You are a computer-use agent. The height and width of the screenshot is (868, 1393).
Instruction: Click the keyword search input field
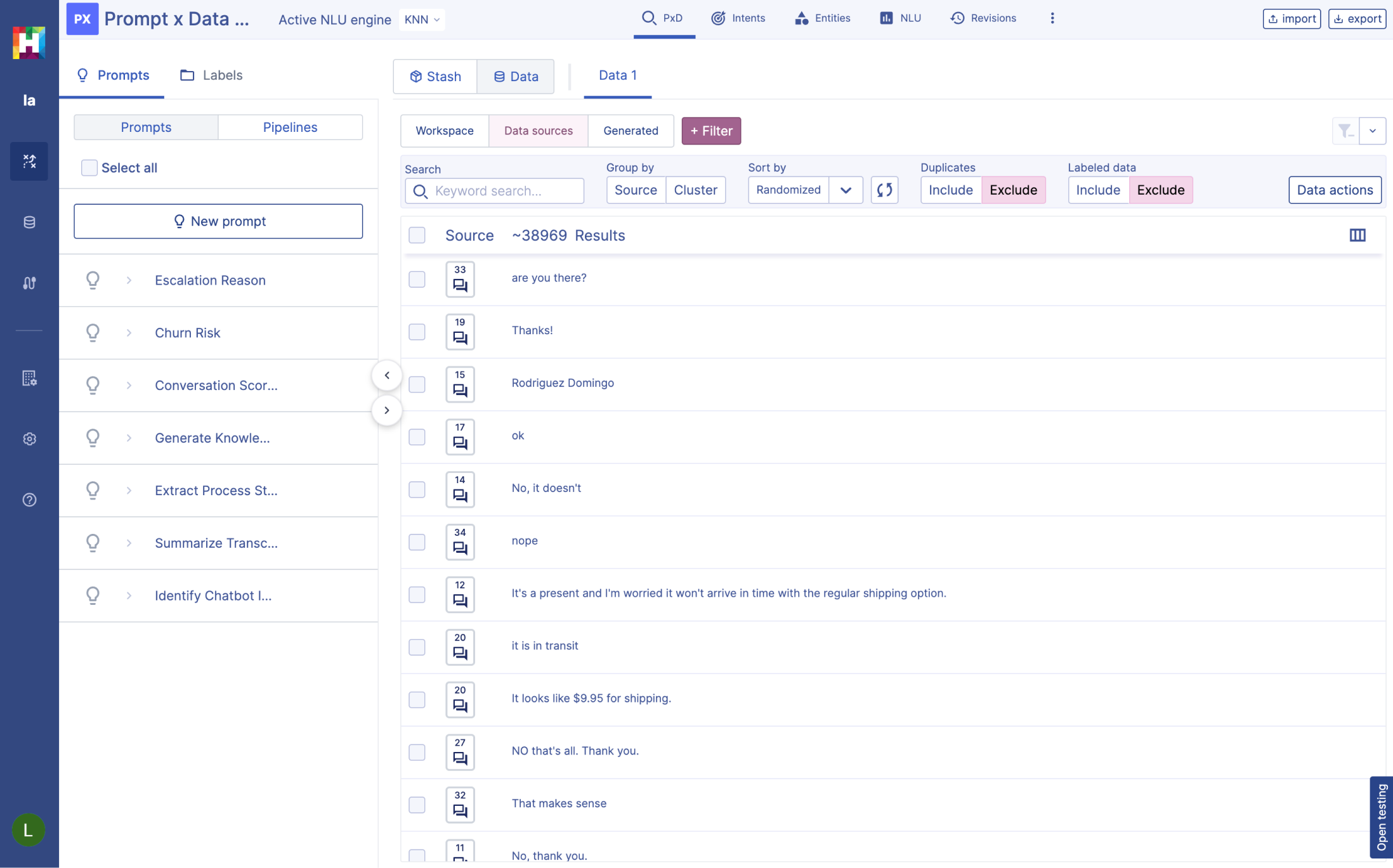click(x=494, y=189)
